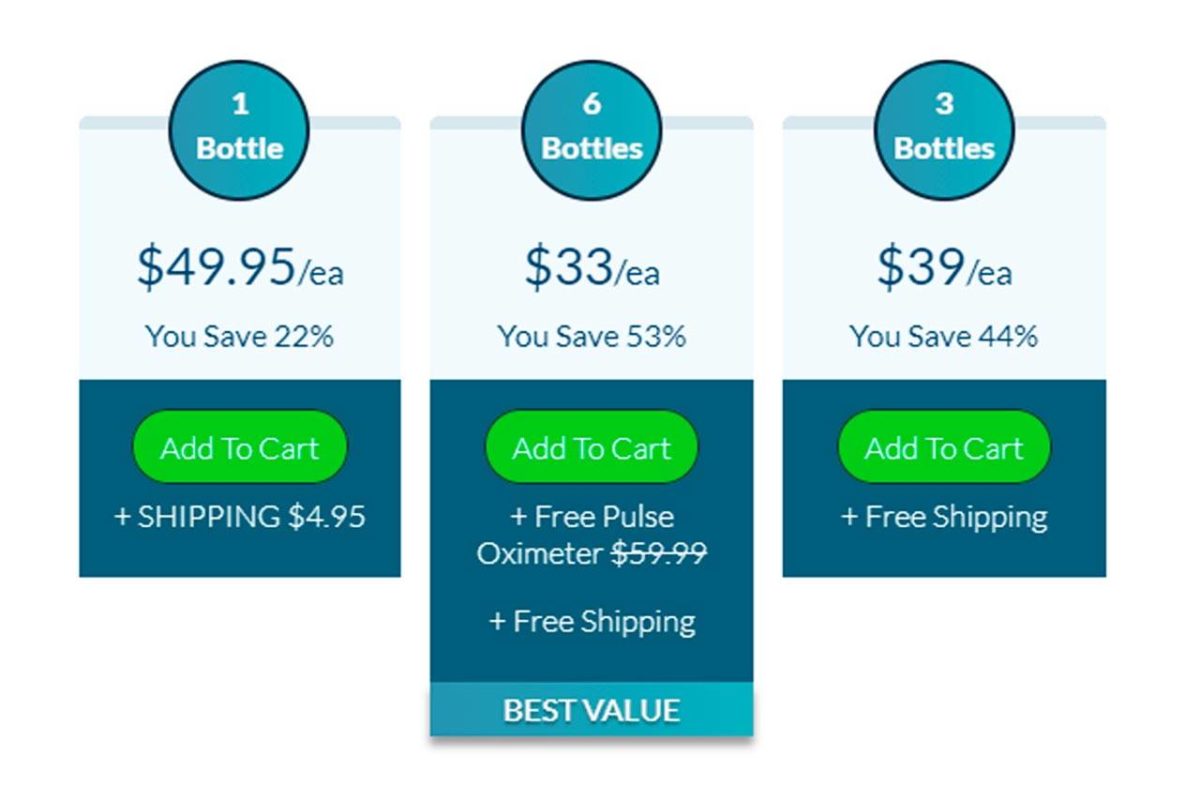Click the You Save 22% label
The height and width of the screenshot is (800, 1200).
click(x=240, y=336)
